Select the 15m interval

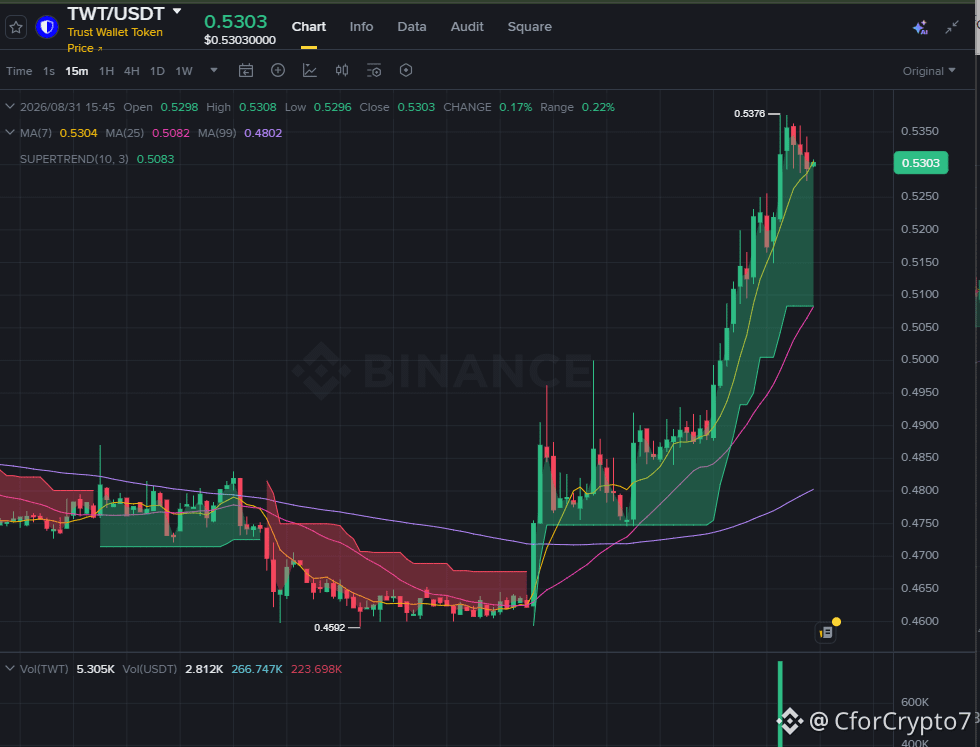click(77, 71)
